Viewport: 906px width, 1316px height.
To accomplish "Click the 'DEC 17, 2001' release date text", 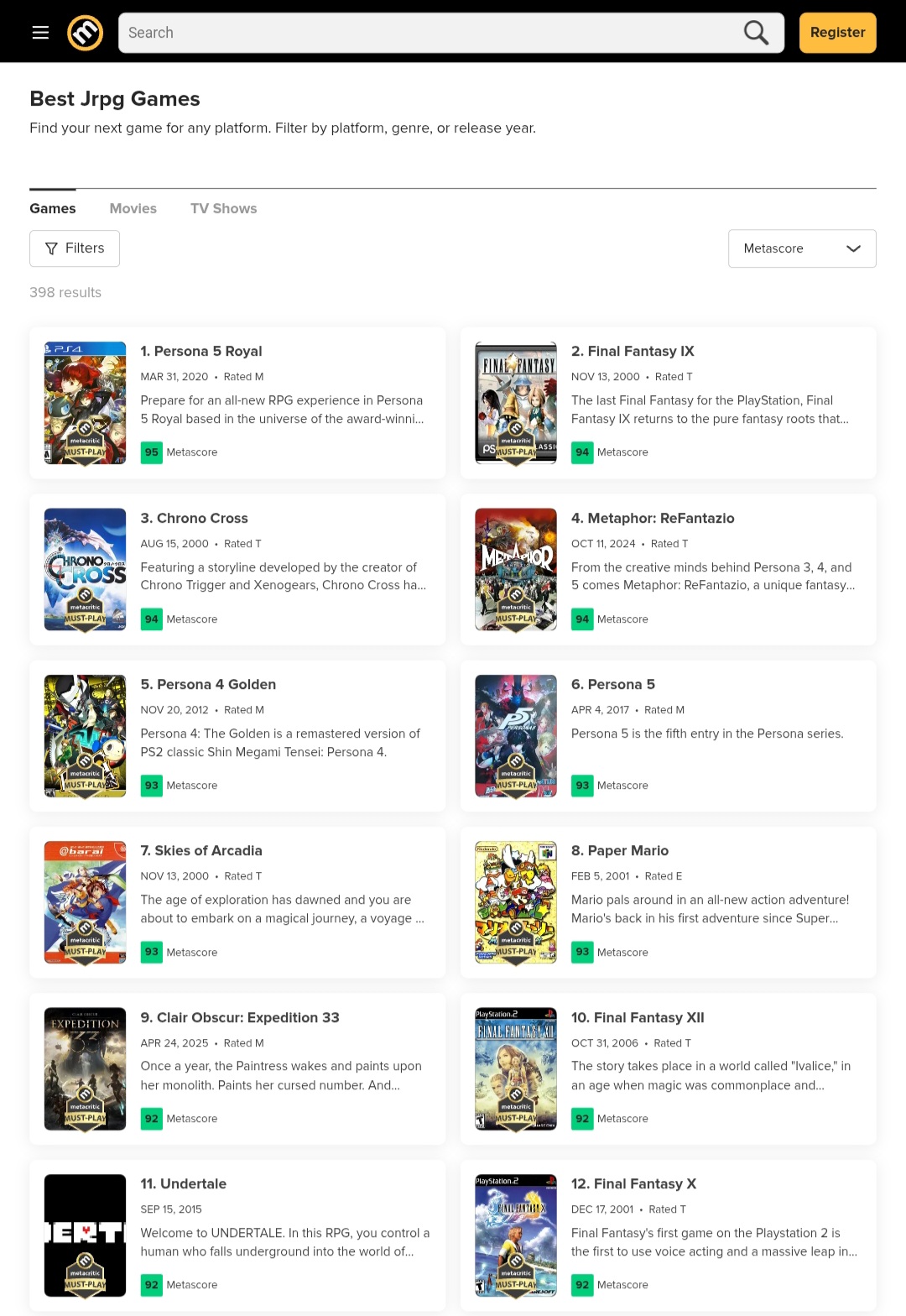I will [602, 1209].
